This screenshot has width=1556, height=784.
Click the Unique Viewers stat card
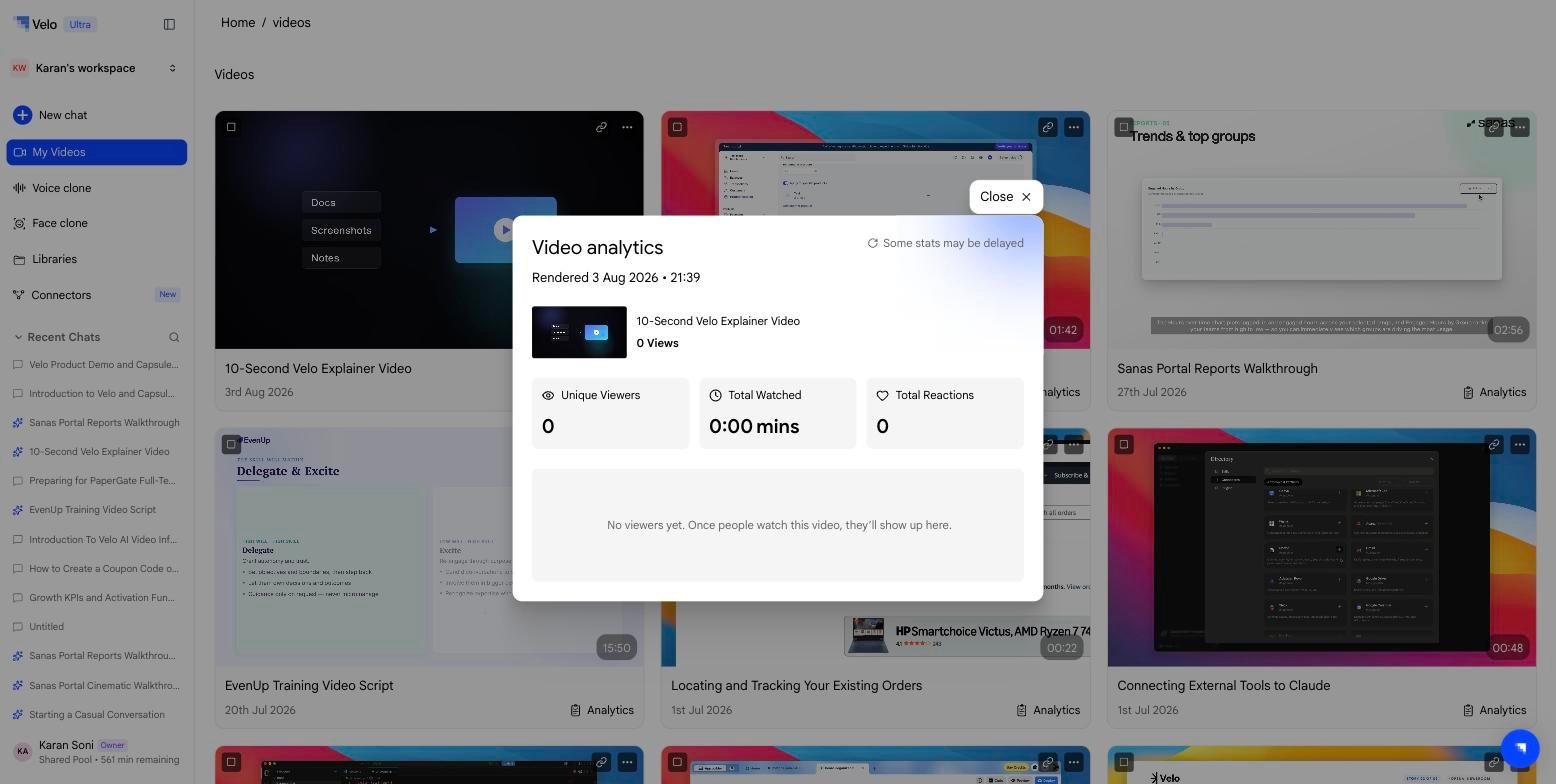point(610,413)
